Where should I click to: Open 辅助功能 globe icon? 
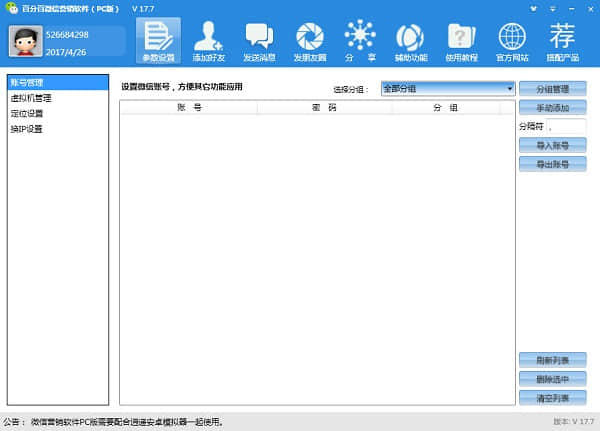coord(411,41)
